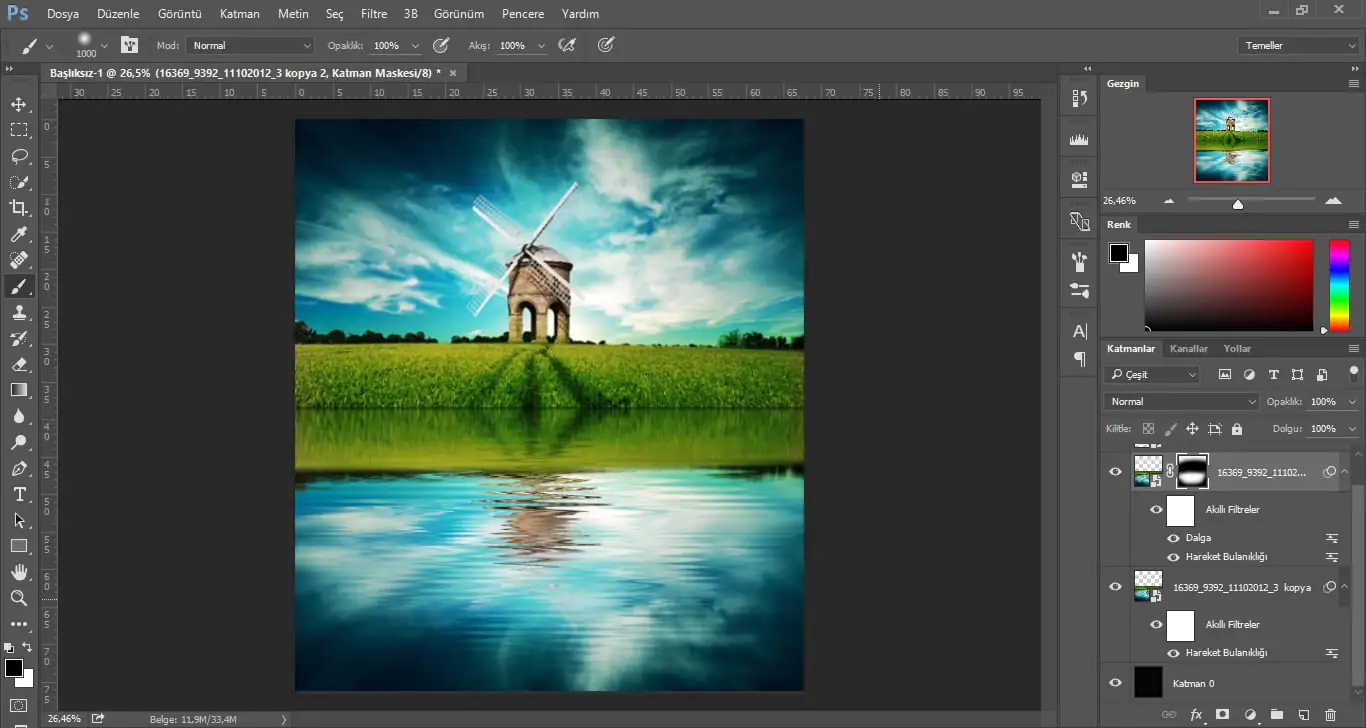
Task: Select the Zoom tool
Action: [19, 598]
